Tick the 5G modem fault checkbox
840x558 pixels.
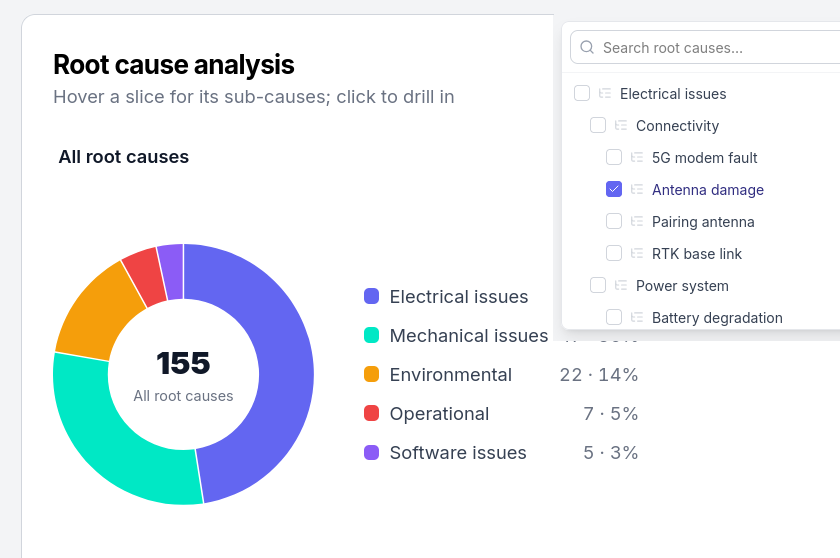click(614, 157)
